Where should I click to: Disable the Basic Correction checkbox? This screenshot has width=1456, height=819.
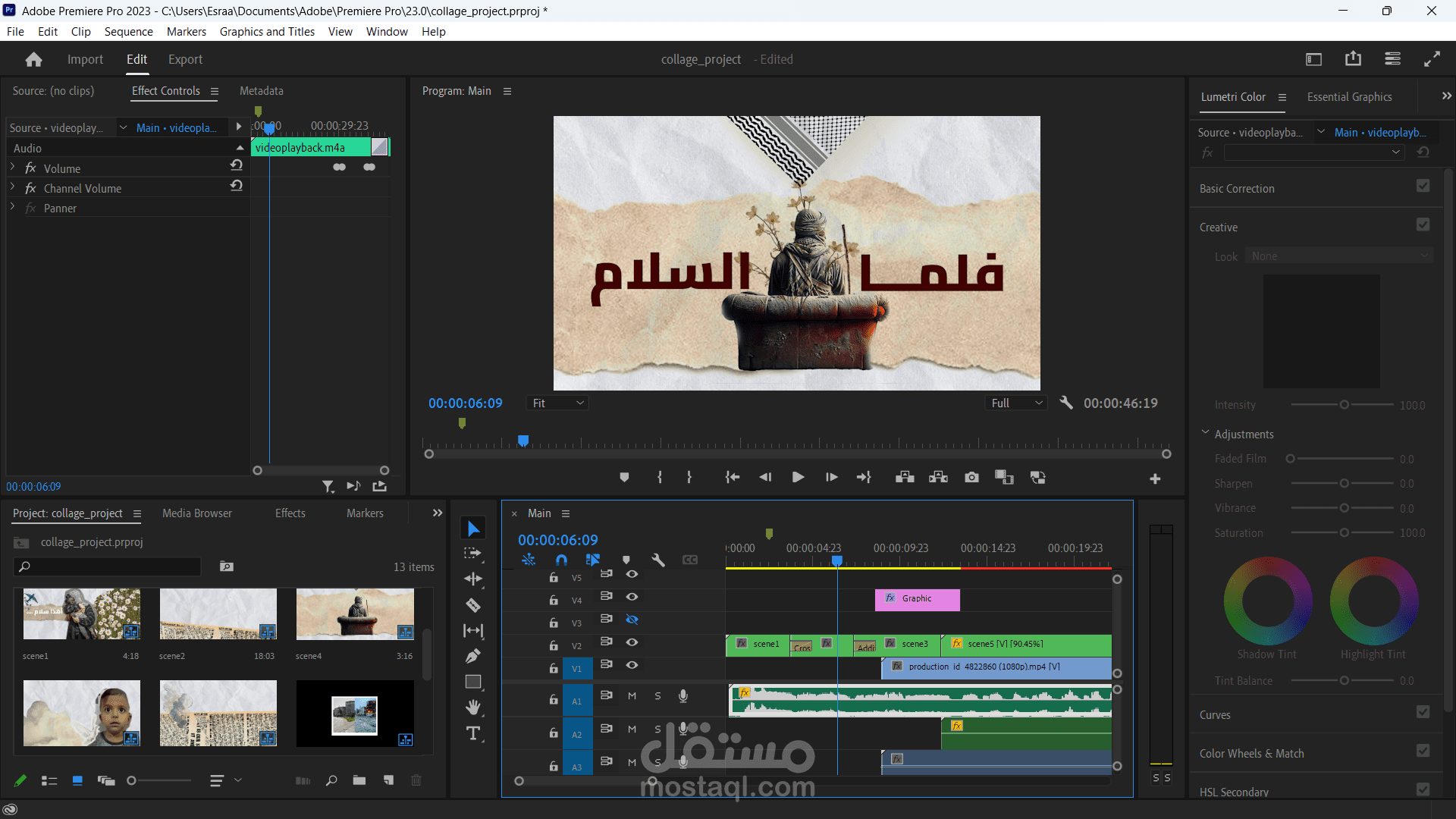coord(1423,186)
